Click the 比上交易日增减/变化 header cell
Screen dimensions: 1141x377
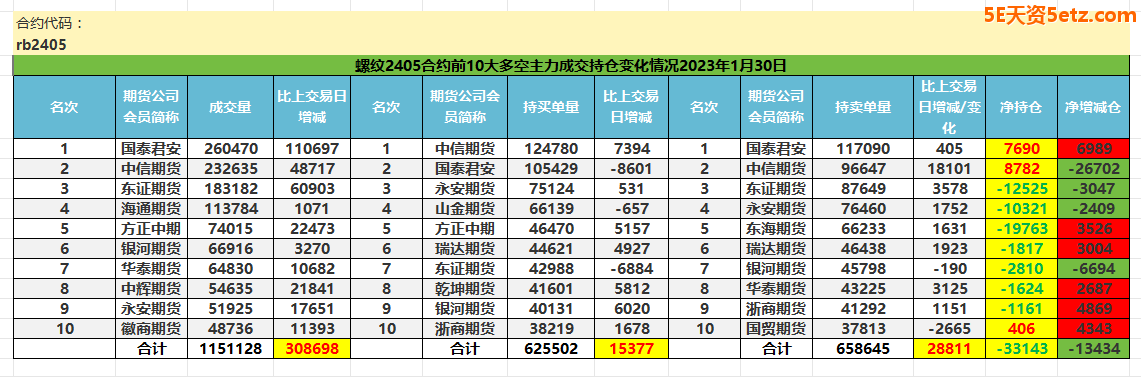click(x=950, y=108)
